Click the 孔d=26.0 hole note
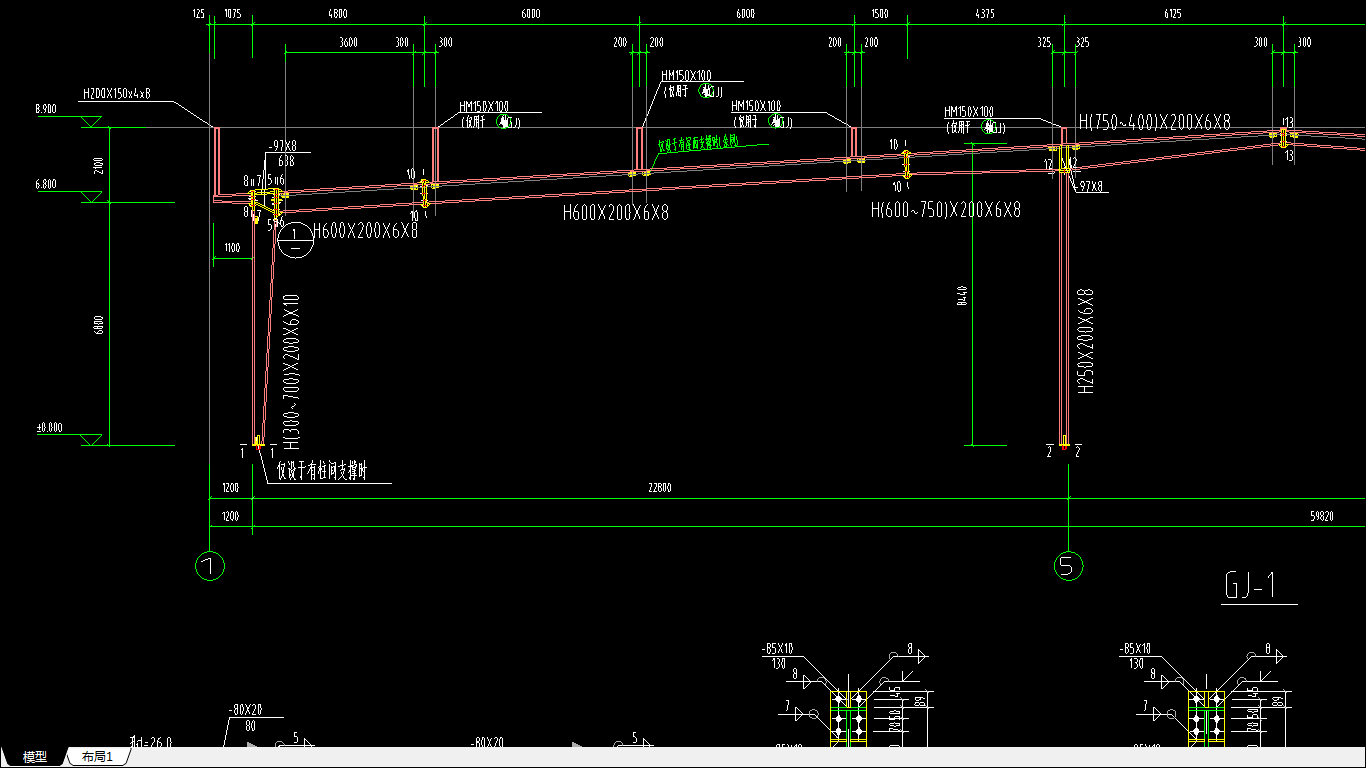1366x768 pixels. coord(151,742)
